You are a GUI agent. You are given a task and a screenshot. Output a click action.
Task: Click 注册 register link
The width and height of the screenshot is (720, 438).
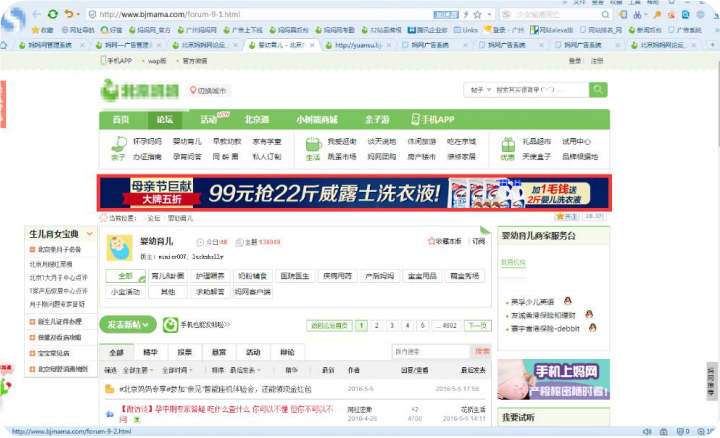pos(596,61)
